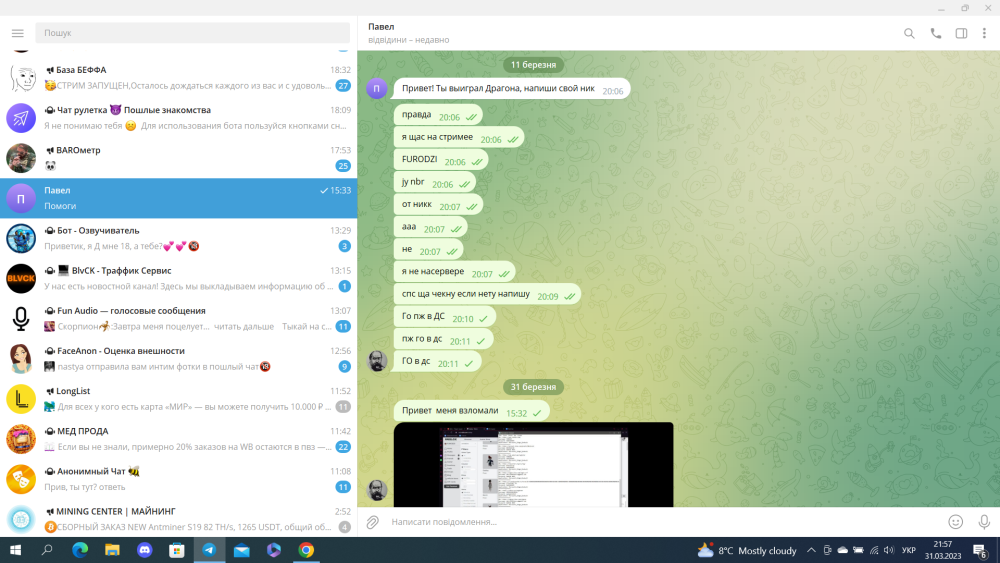Search within the Павел chat
This screenshot has width=1000, height=563.
tap(909, 34)
